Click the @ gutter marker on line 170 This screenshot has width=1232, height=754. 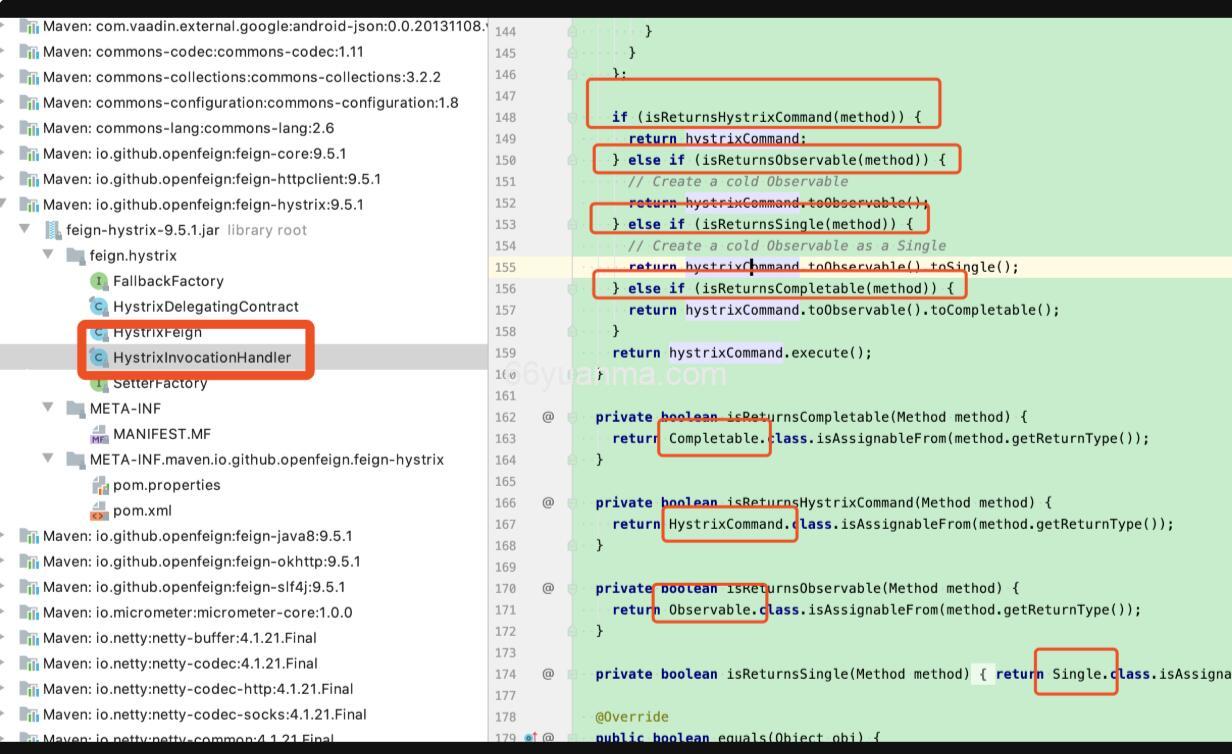[x=548, y=588]
